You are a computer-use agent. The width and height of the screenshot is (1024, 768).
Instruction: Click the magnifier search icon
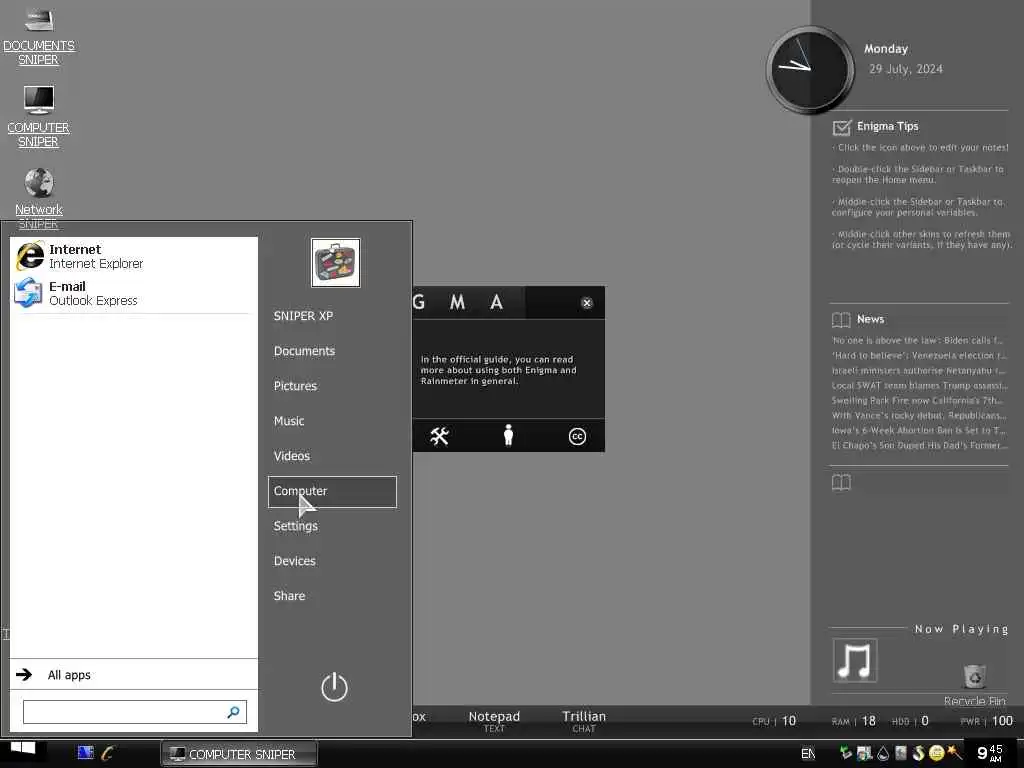click(233, 712)
